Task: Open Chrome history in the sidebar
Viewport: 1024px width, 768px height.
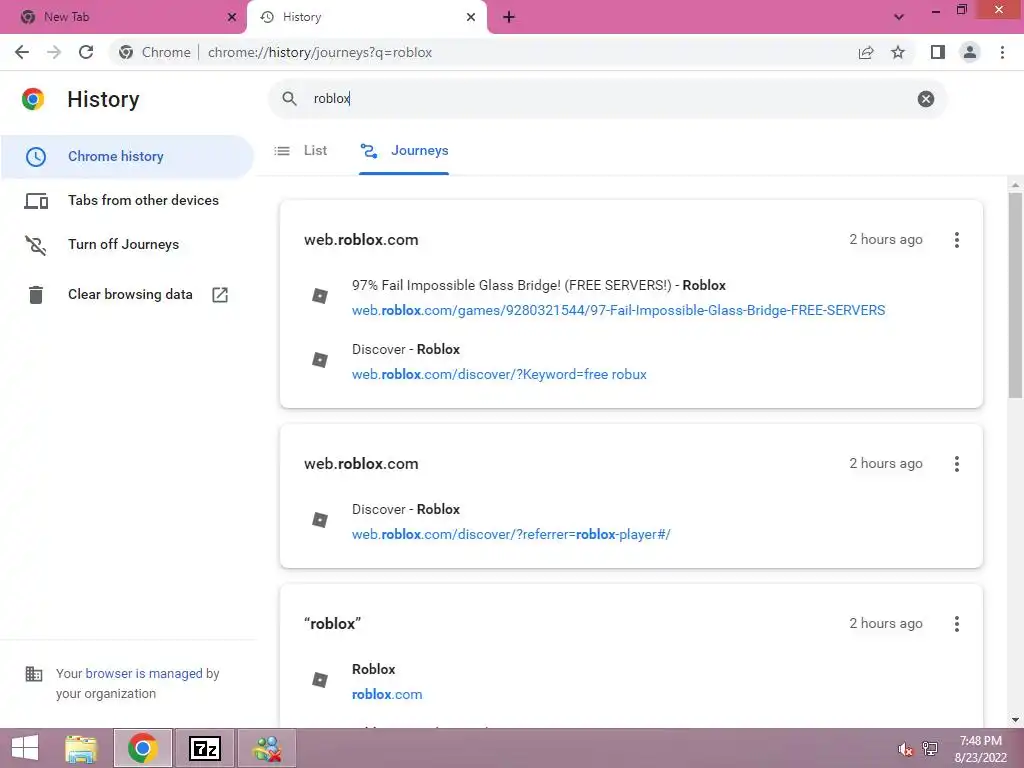Action: coord(127,157)
